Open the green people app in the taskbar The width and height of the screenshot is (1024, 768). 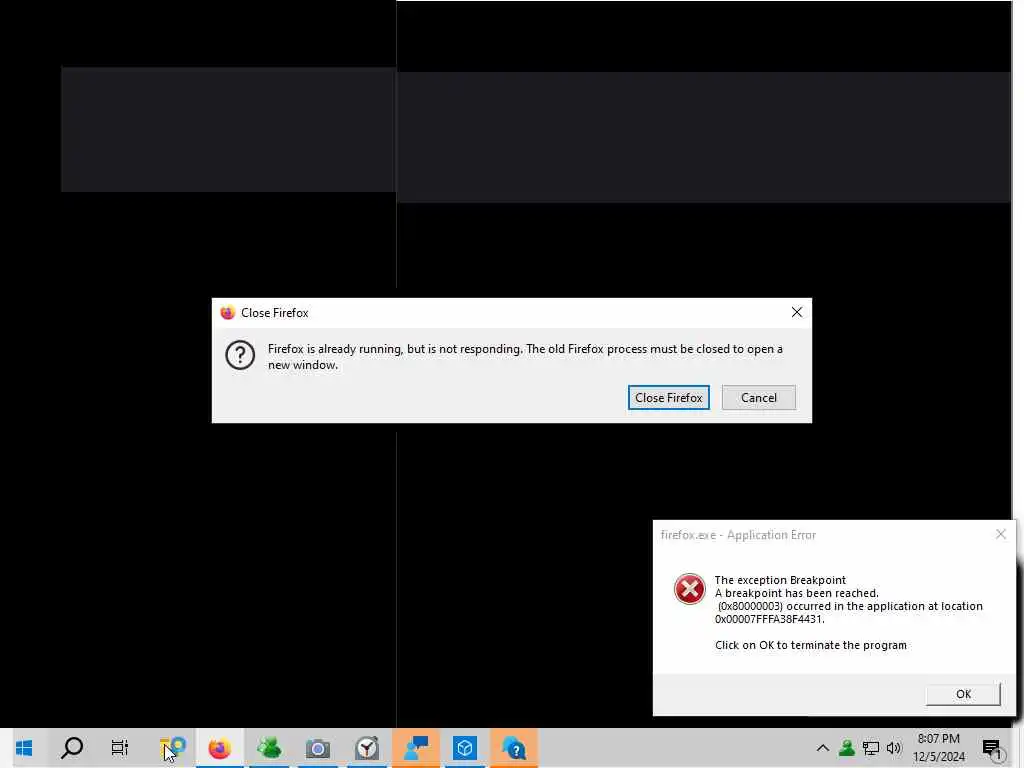tap(269, 748)
